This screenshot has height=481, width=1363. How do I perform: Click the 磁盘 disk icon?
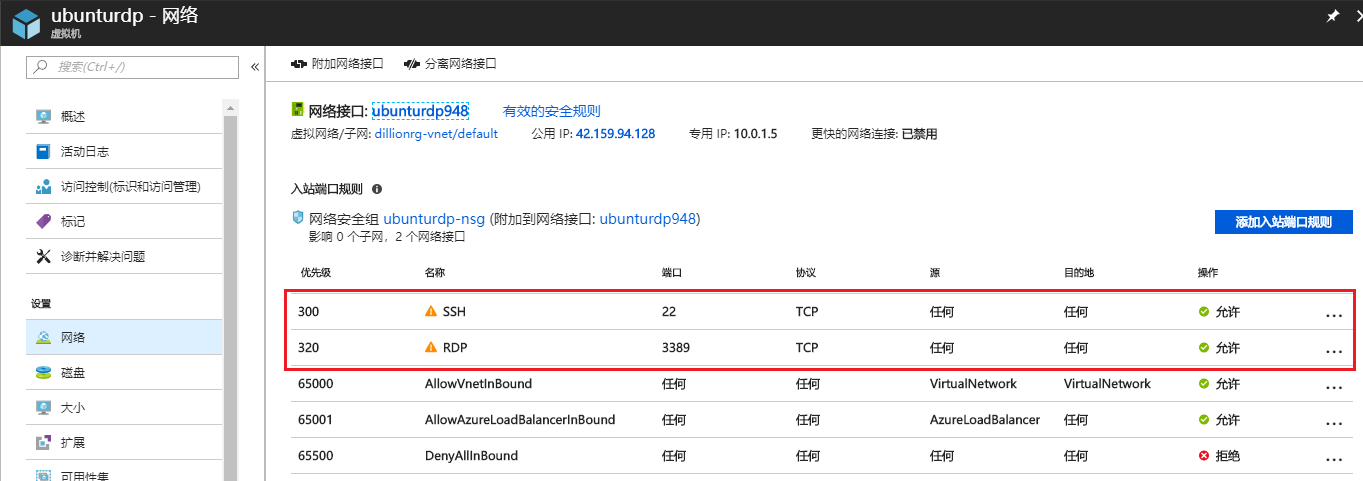tap(43, 373)
